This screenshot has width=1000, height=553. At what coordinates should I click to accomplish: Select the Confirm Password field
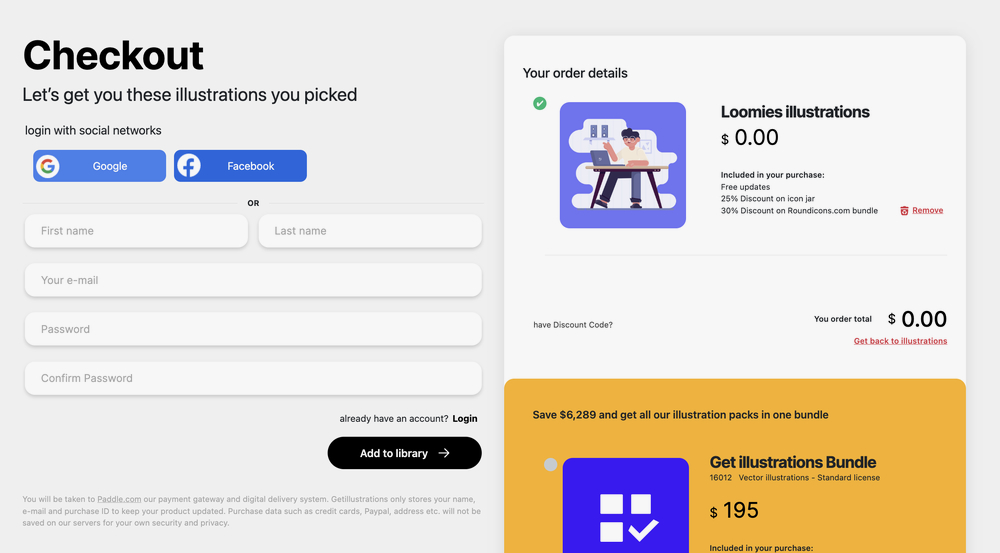click(x=253, y=378)
